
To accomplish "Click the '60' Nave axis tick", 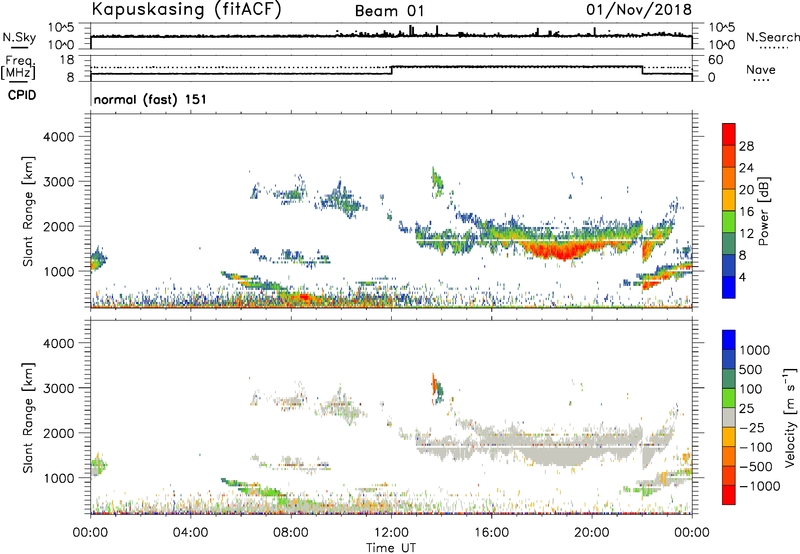I will (x=715, y=60).
